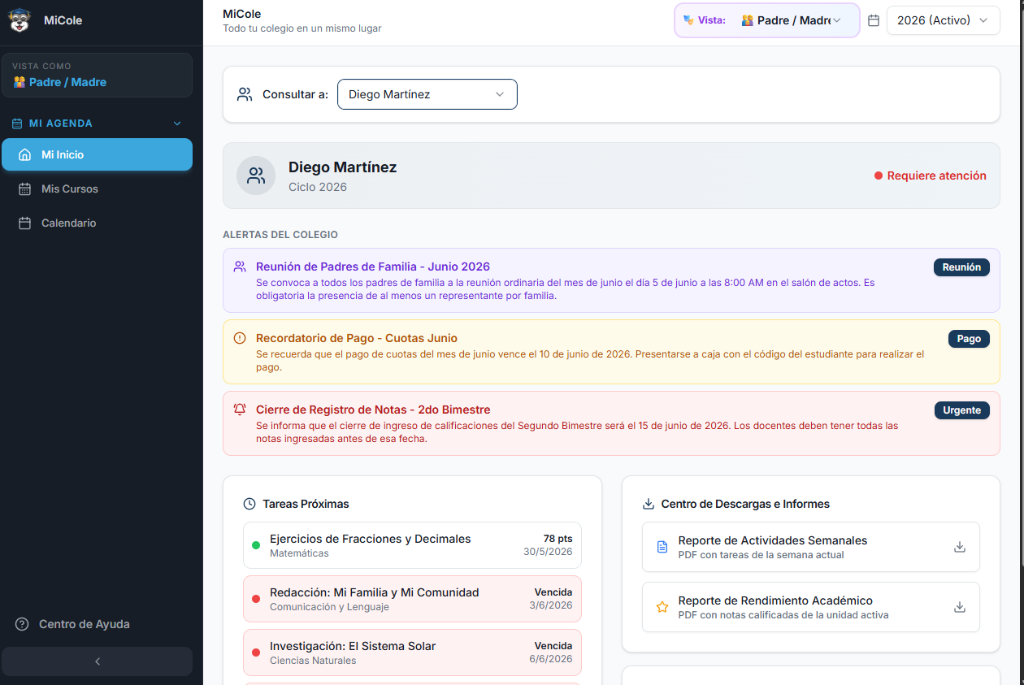Click the 78 pts score text
The width and height of the screenshot is (1024, 685).
(x=558, y=539)
